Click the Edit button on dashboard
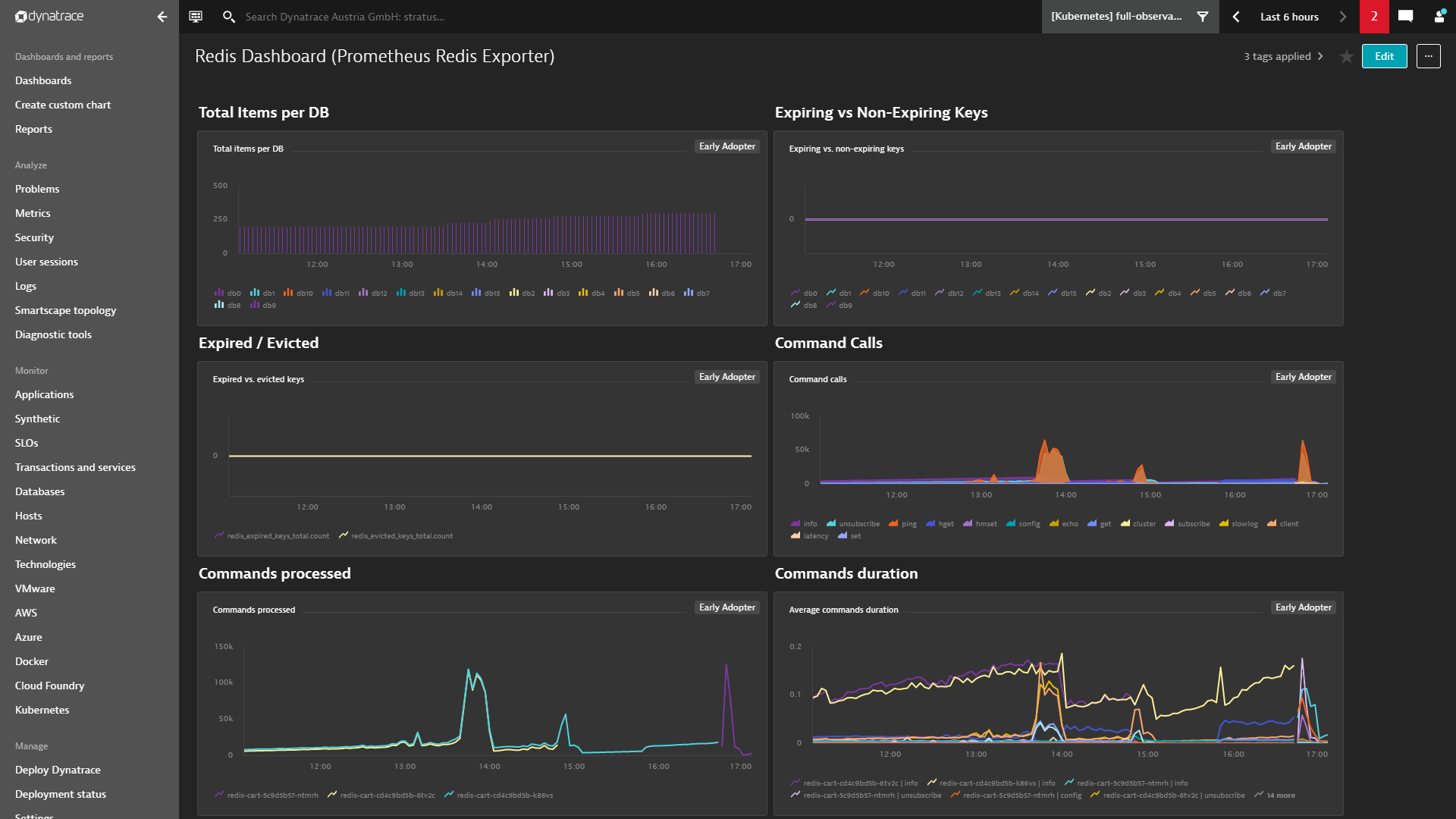The image size is (1456, 819). coord(1385,56)
